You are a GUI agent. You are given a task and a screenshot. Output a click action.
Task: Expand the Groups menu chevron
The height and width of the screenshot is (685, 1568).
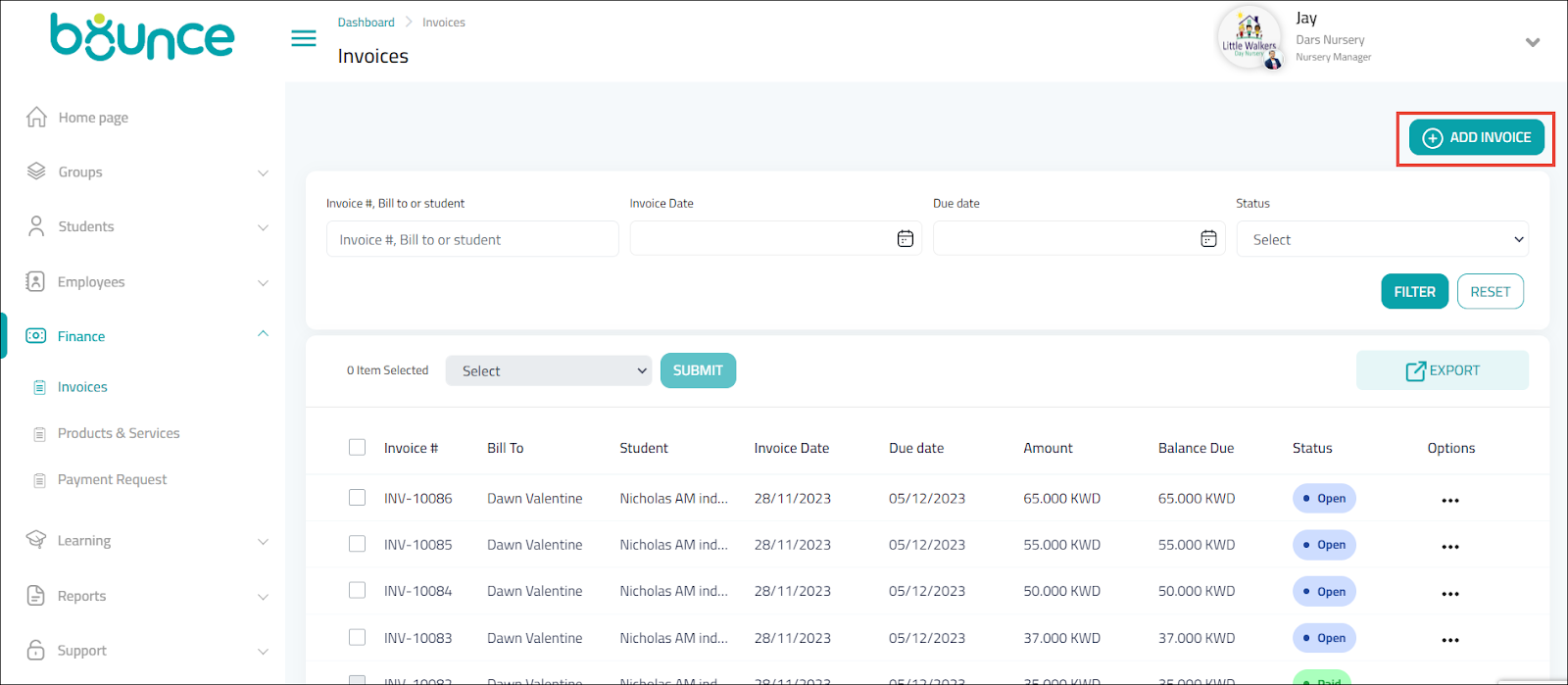pyautogui.click(x=263, y=173)
